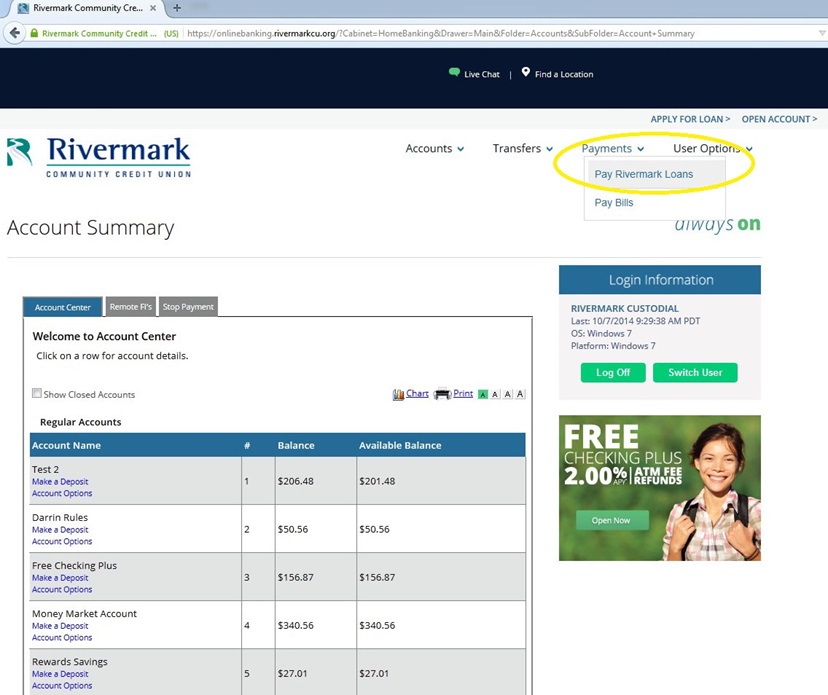Select the largest font size A option
The height and width of the screenshot is (695, 828).
click(520, 394)
